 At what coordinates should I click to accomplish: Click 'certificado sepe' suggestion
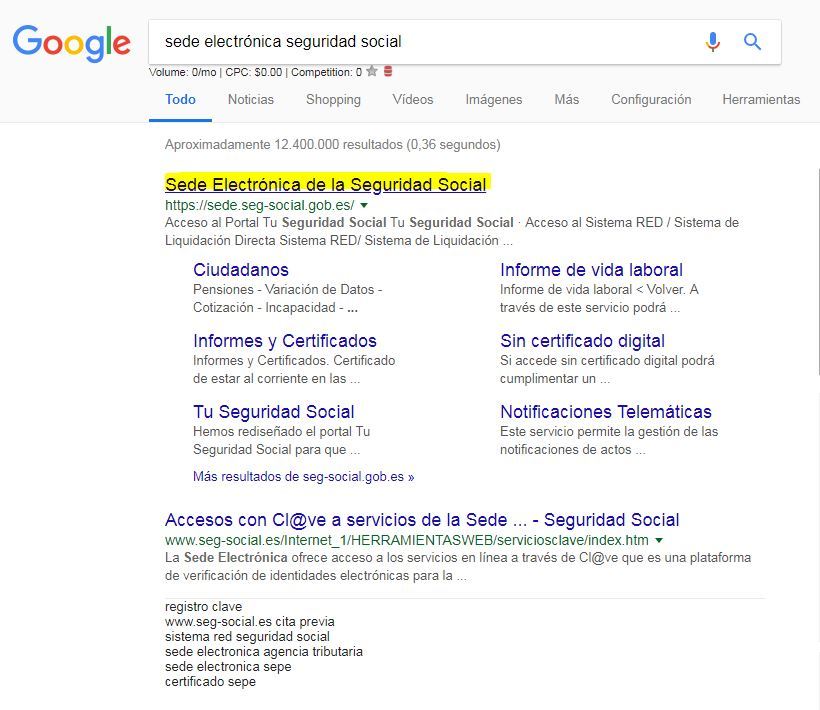tap(210, 682)
